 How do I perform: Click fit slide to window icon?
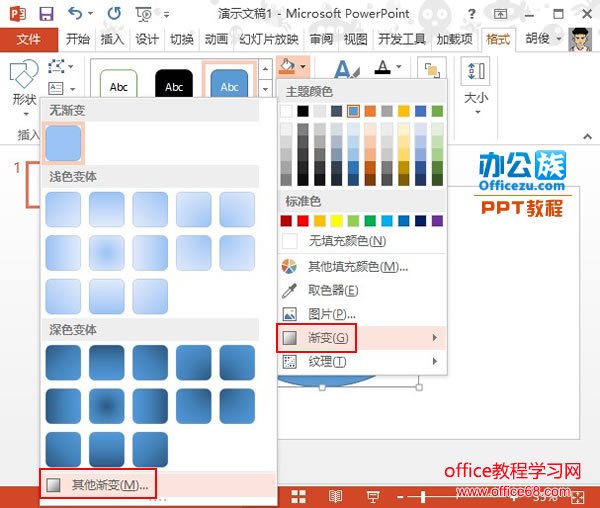click(x=578, y=497)
